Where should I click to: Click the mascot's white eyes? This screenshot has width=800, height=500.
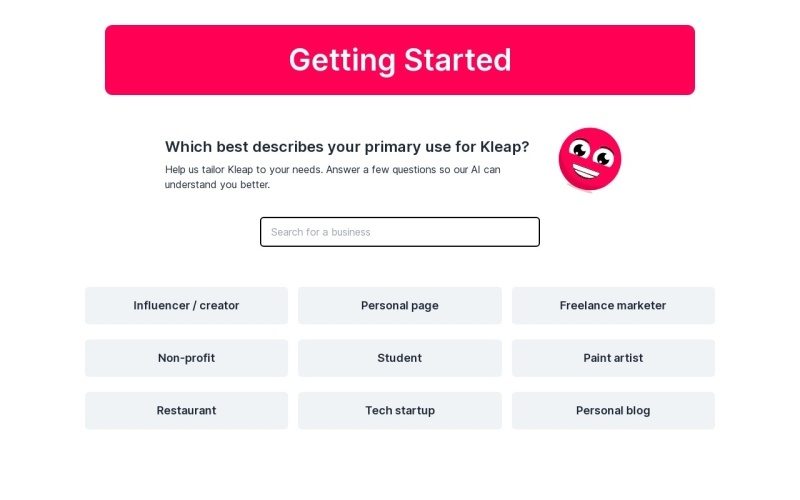592,154
